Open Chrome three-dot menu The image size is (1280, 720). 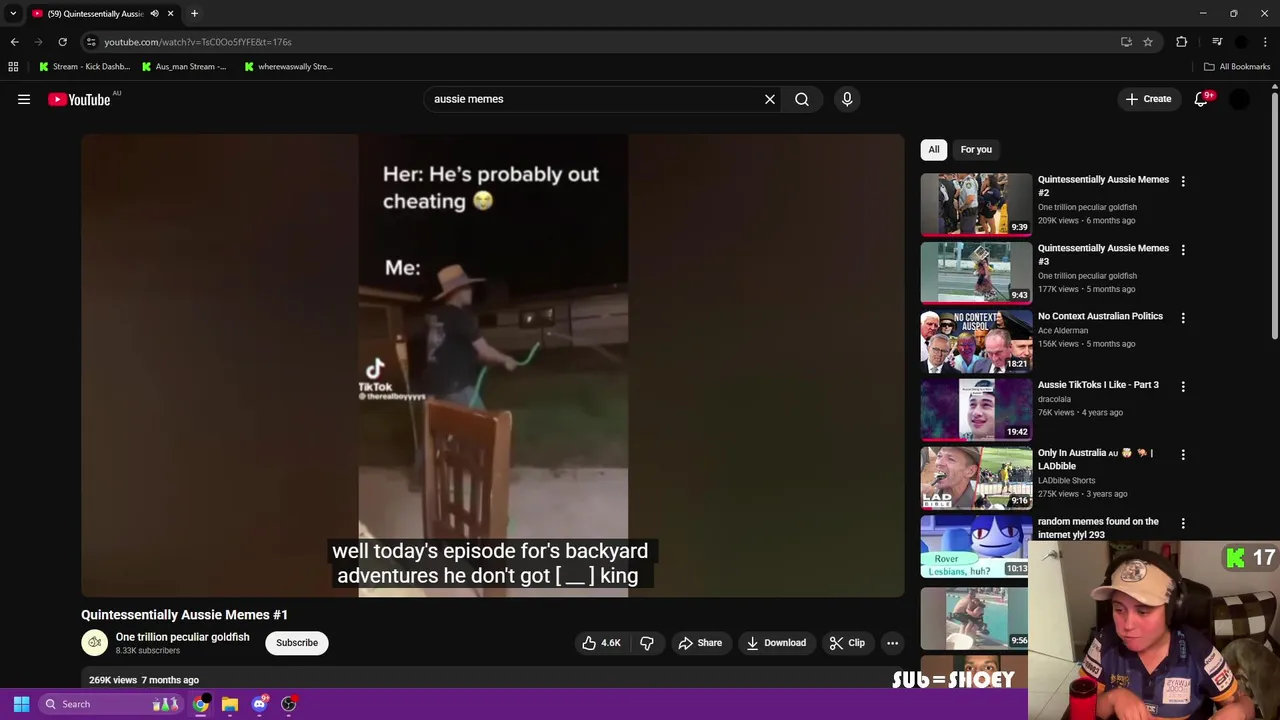click(x=1266, y=42)
